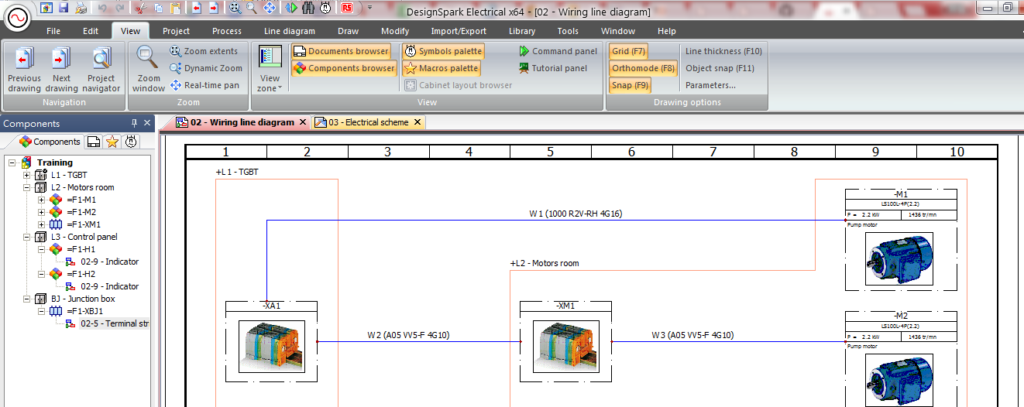
Task: Select Zoom extents
Action: pos(204,51)
